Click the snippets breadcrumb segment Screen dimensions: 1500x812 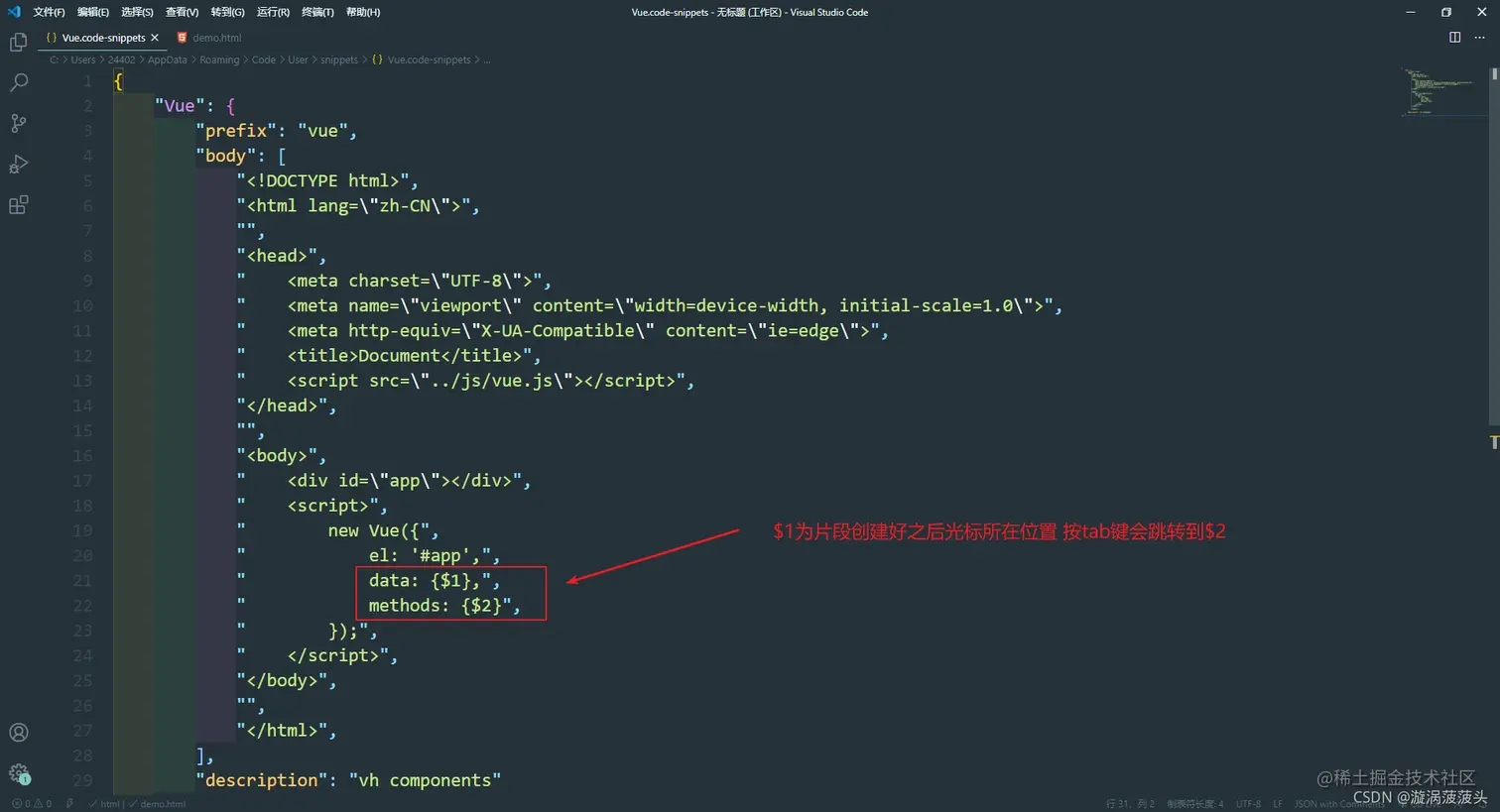pos(339,59)
